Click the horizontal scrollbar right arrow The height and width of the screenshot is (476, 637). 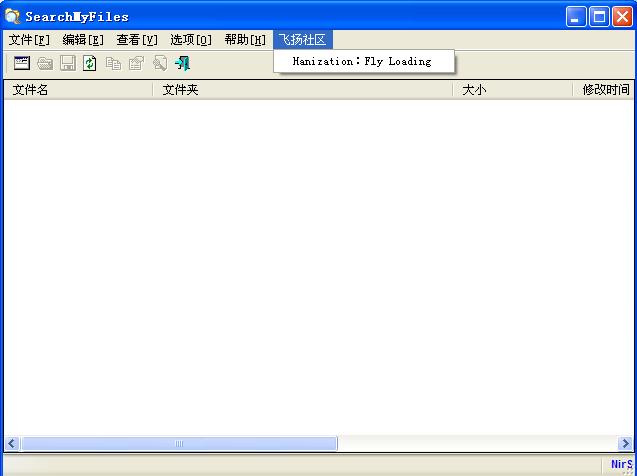coord(625,443)
